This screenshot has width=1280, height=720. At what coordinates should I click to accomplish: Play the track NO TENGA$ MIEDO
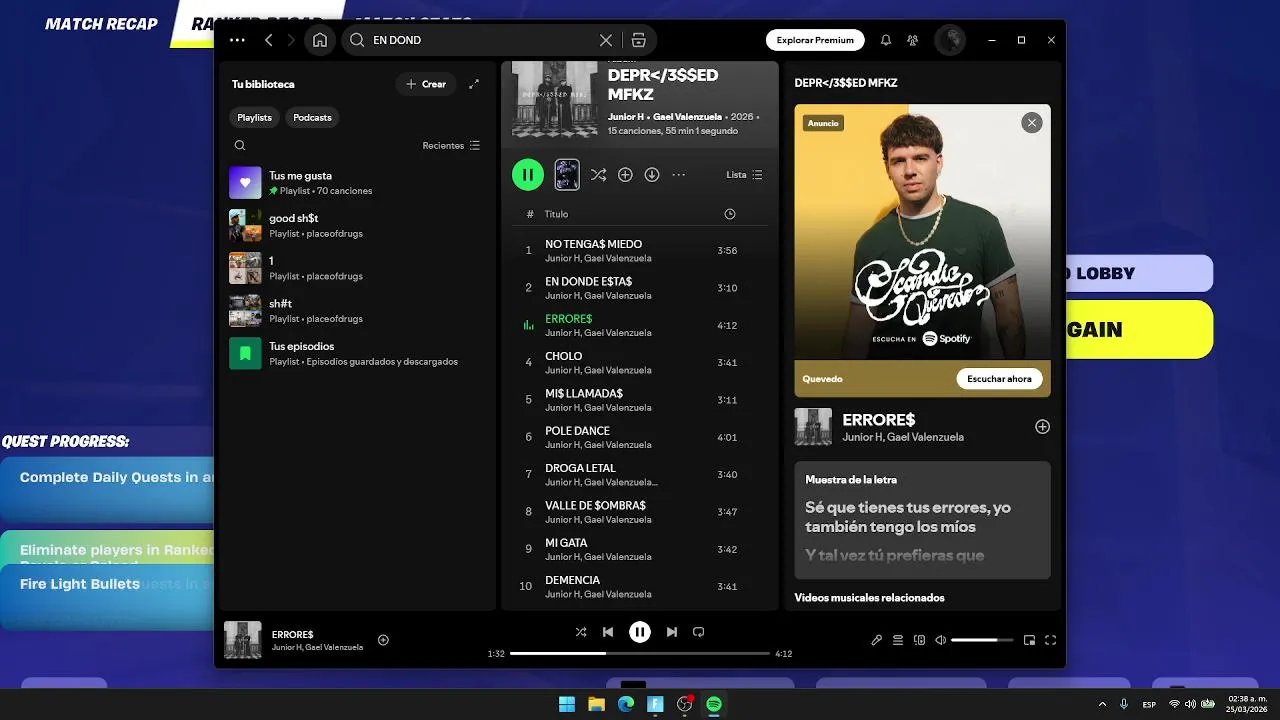coord(640,250)
